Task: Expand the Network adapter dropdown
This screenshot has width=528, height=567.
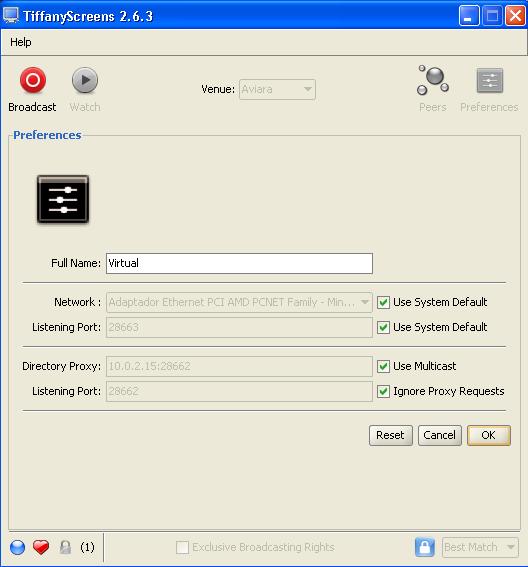Action: tap(239, 302)
